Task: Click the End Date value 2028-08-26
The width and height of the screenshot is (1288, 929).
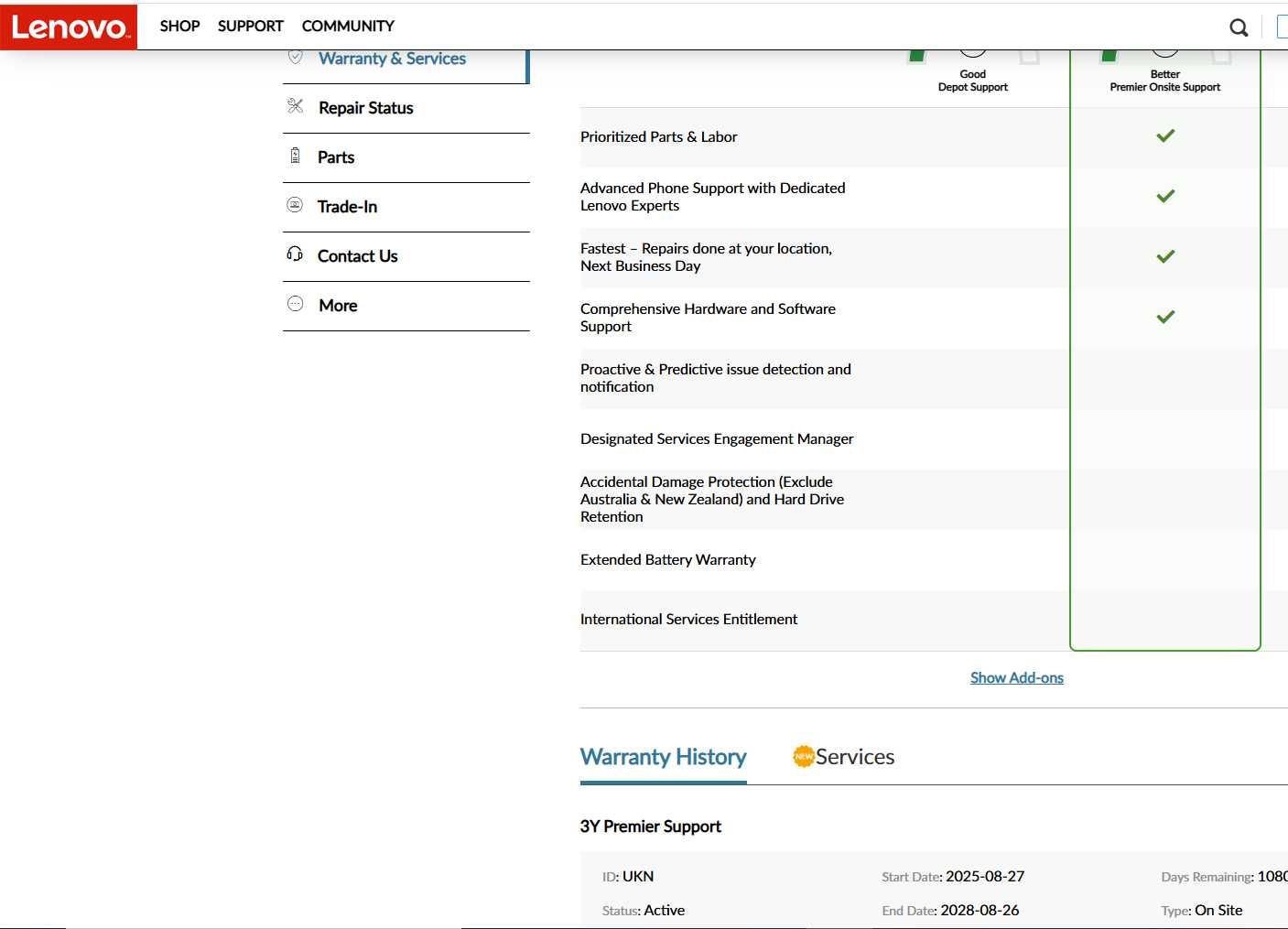Action: [980, 910]
